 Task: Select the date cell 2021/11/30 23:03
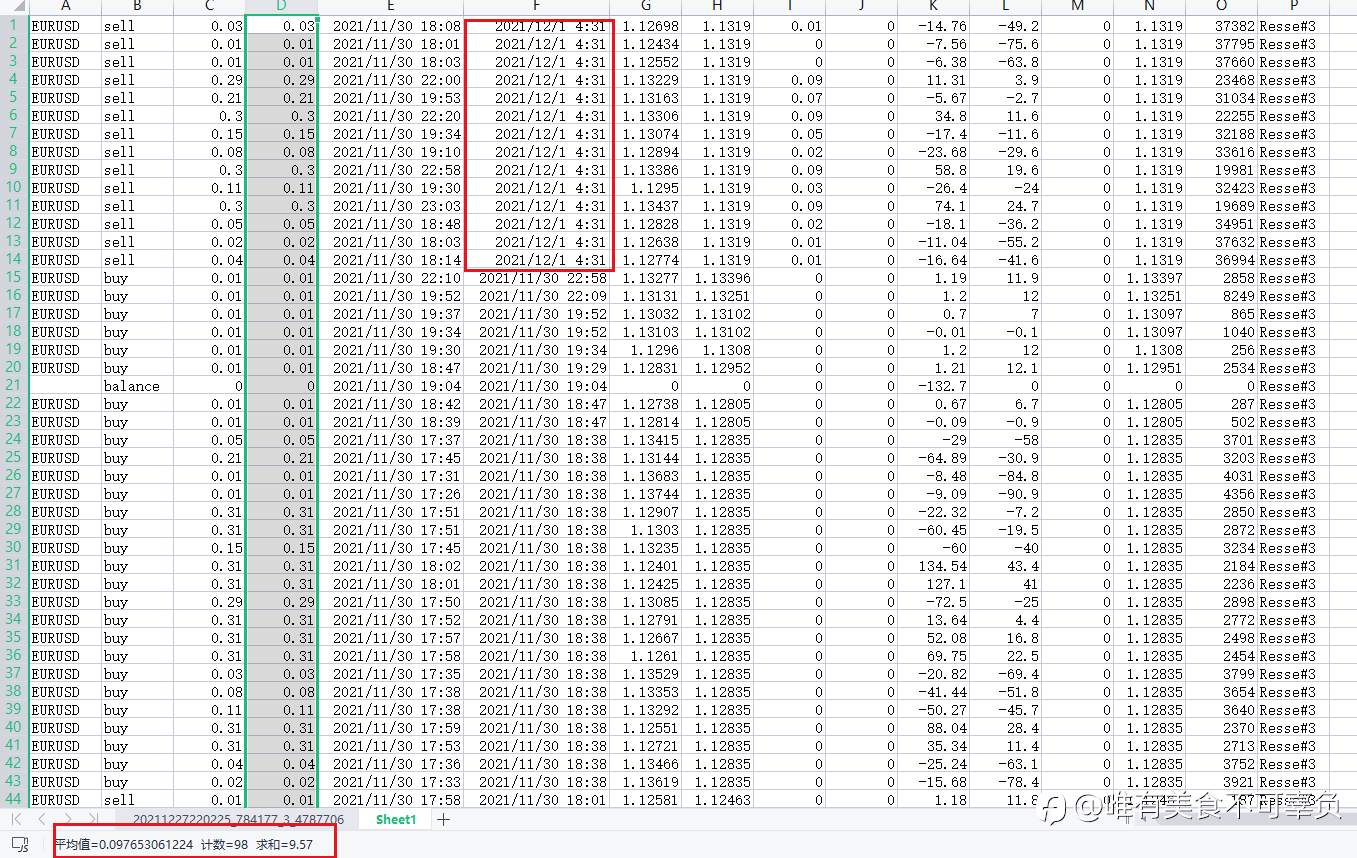click(391, 206)
